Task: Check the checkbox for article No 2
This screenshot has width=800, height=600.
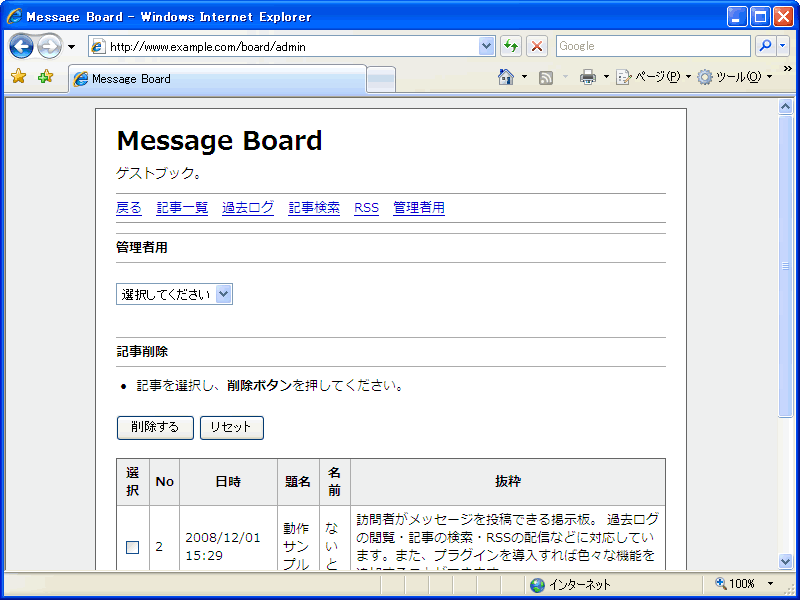Action: (132, 547)
